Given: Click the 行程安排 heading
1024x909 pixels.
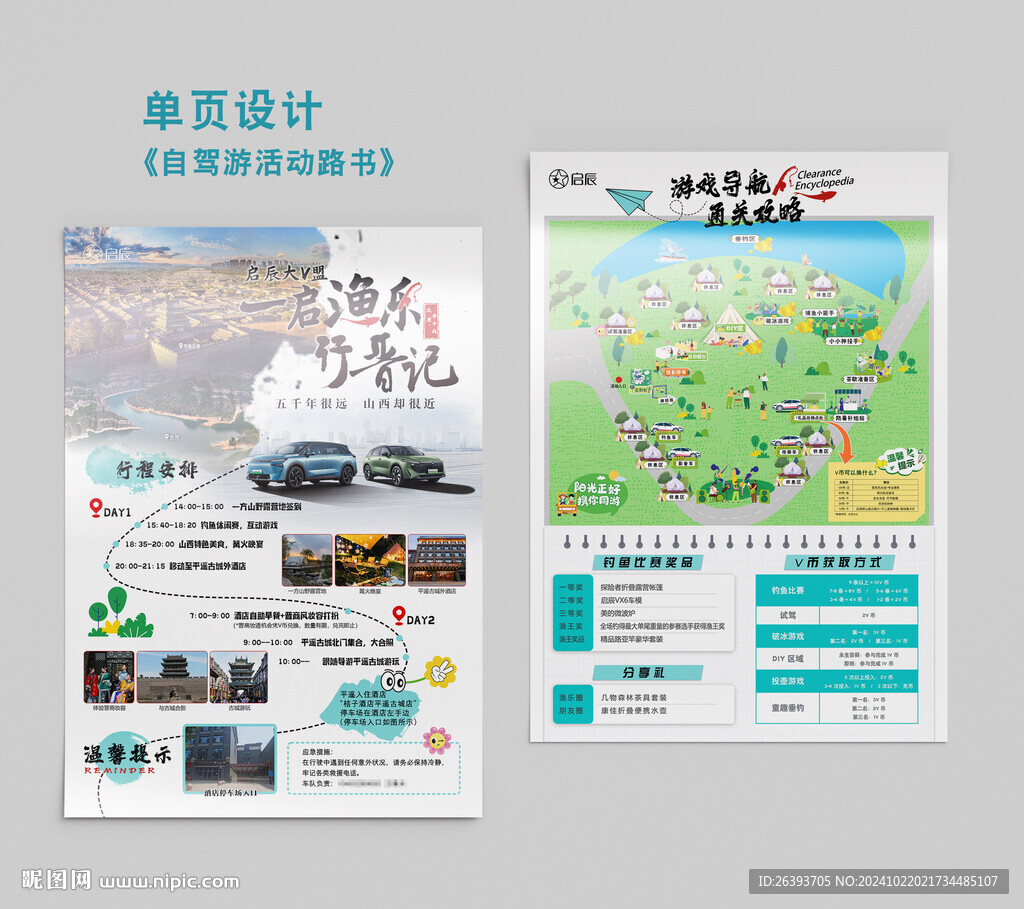Looking at the screenshot, I should pos(157,470).
